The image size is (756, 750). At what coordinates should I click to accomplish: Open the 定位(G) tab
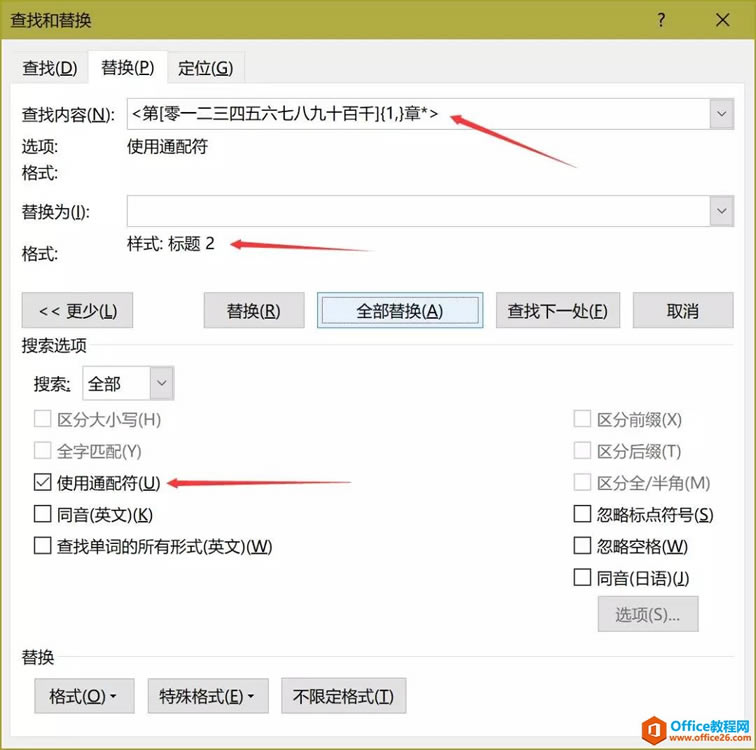pyautogui.click(x=205, y=68)
